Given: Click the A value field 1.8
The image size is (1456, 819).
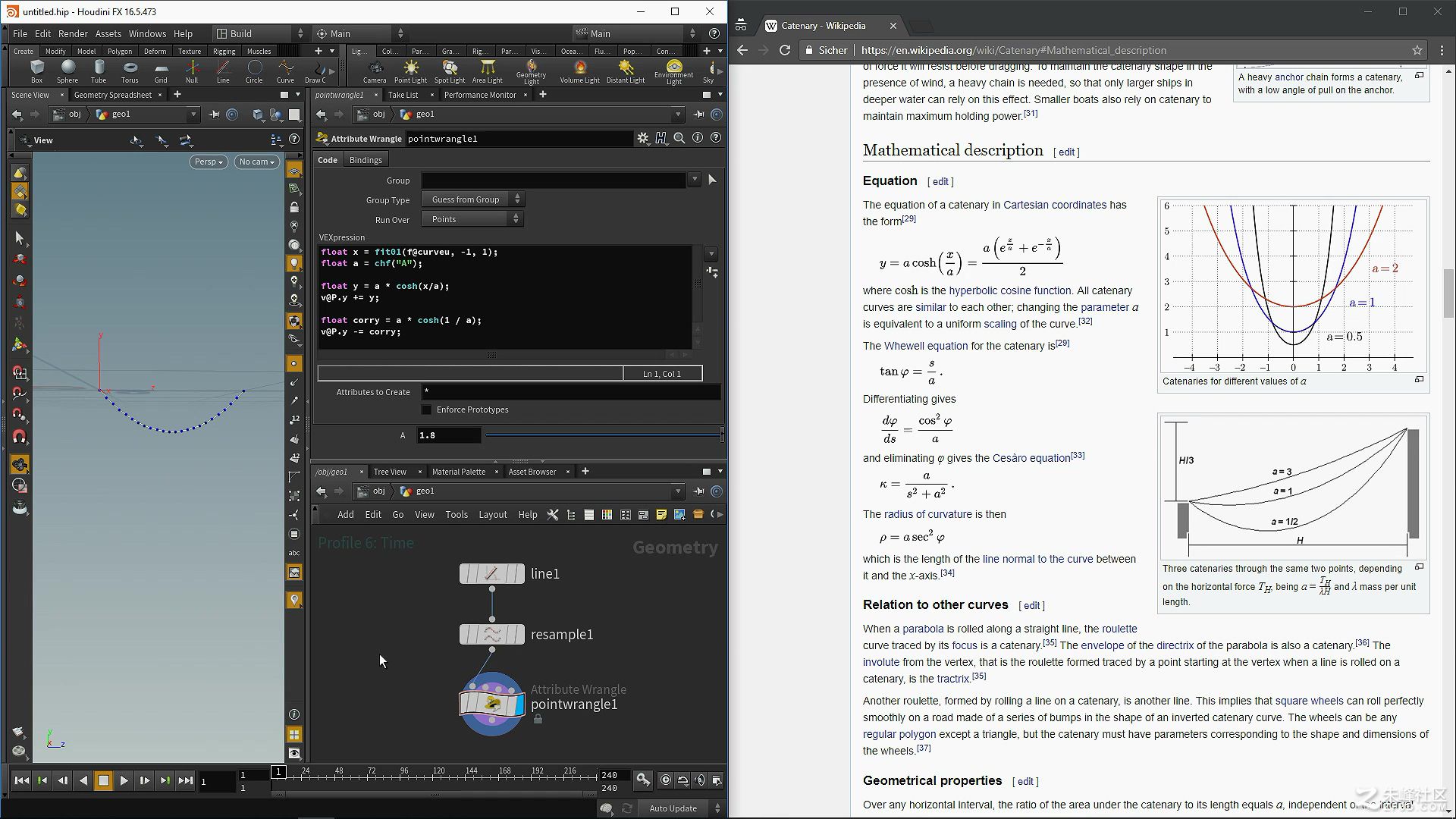Looking at the screenshot, I should click(x=448, y=435).
